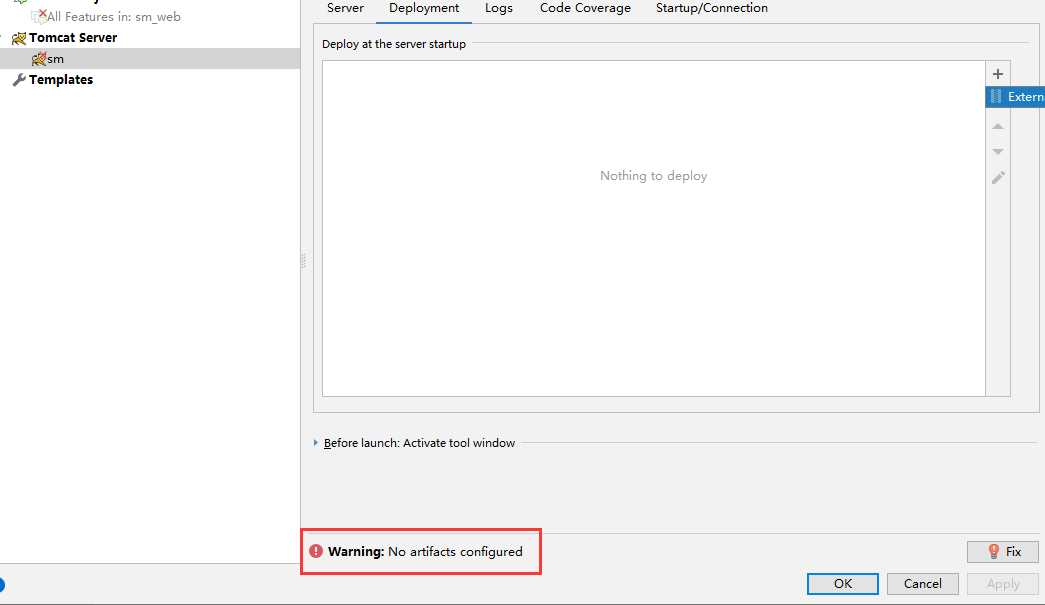This screenshot has height=605, width=1045.
Task: Select All Features in: sm_web item
Action: [x=113, y=17]
